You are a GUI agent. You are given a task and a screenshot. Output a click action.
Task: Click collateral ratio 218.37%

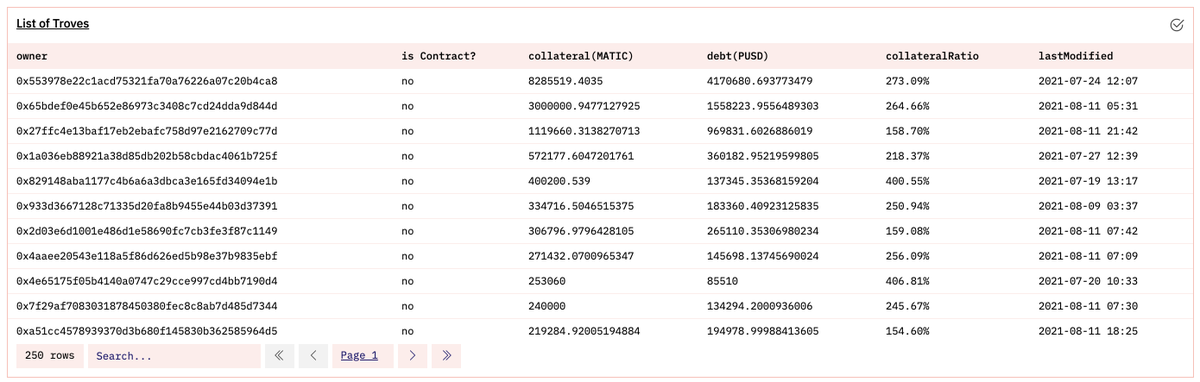coord(908,156)
